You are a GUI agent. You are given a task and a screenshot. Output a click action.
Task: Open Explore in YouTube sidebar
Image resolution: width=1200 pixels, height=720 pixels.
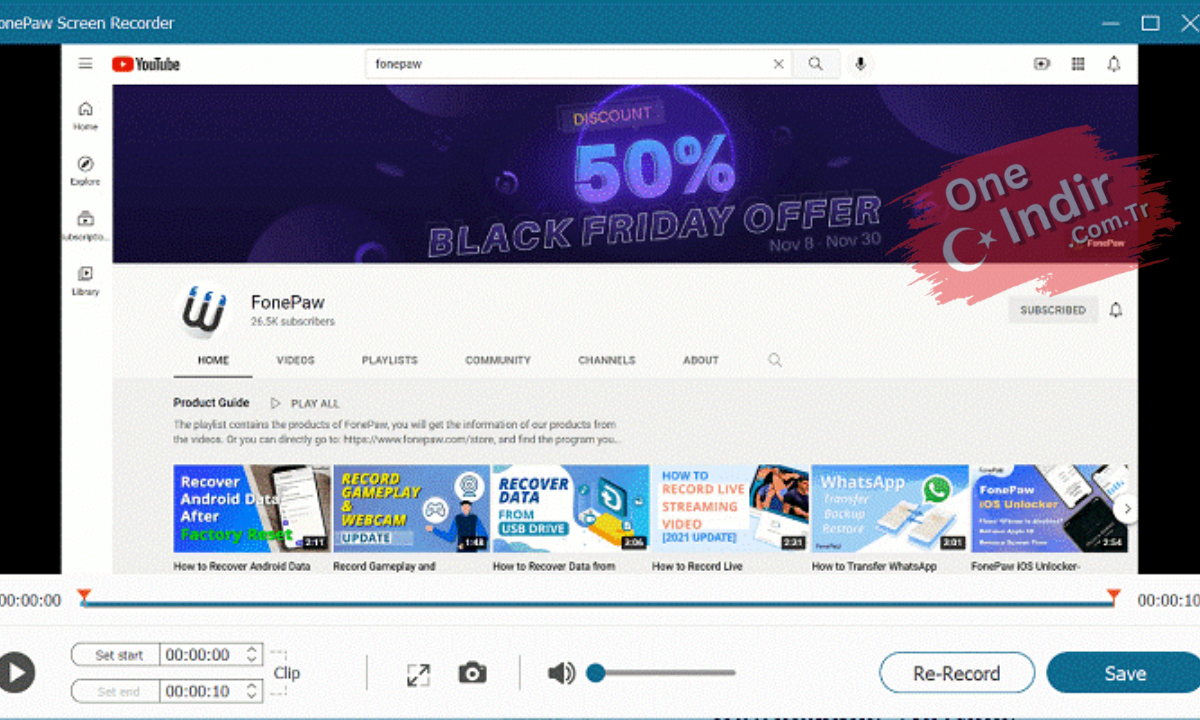(86, 171)
